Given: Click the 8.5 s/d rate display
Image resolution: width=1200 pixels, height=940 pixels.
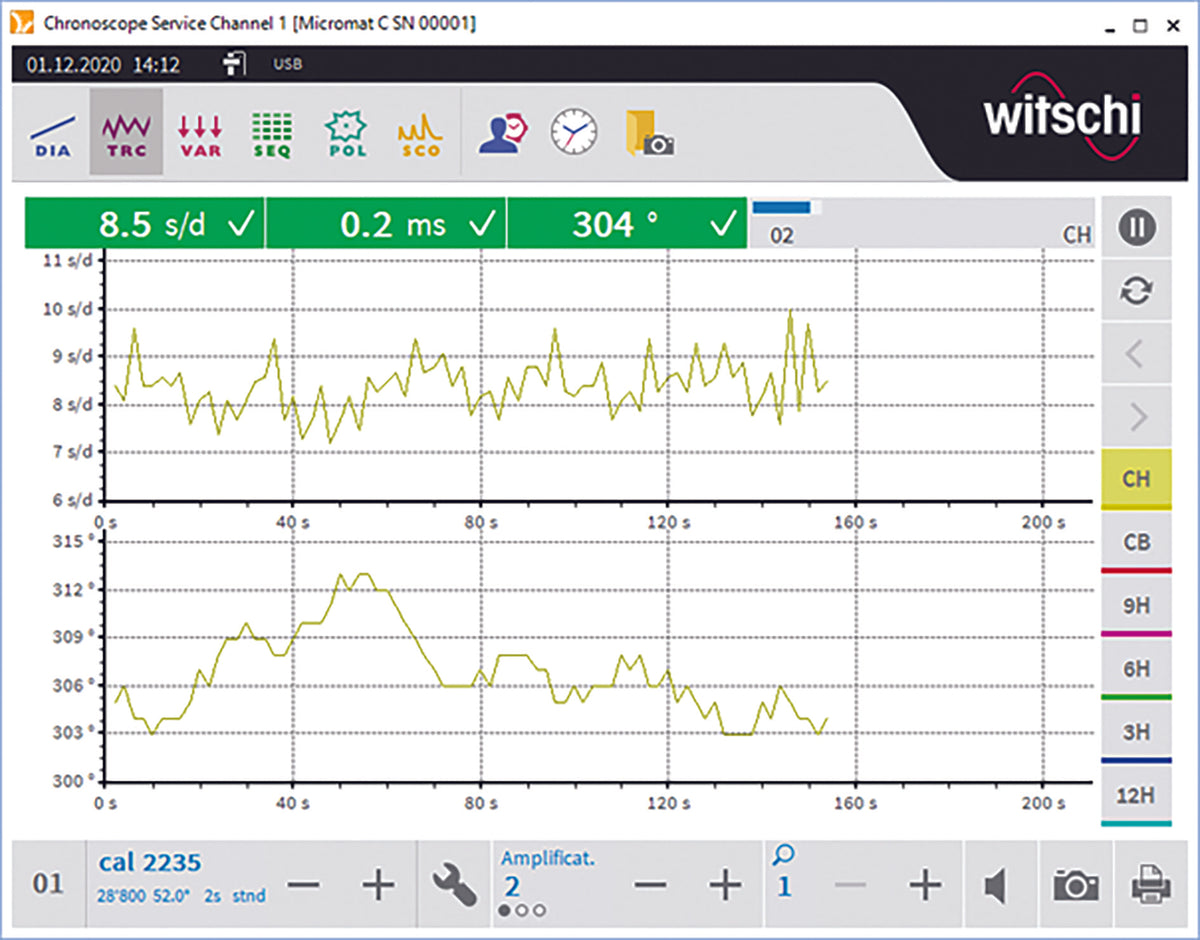Looking at the screenshot, I should point(145,224).
